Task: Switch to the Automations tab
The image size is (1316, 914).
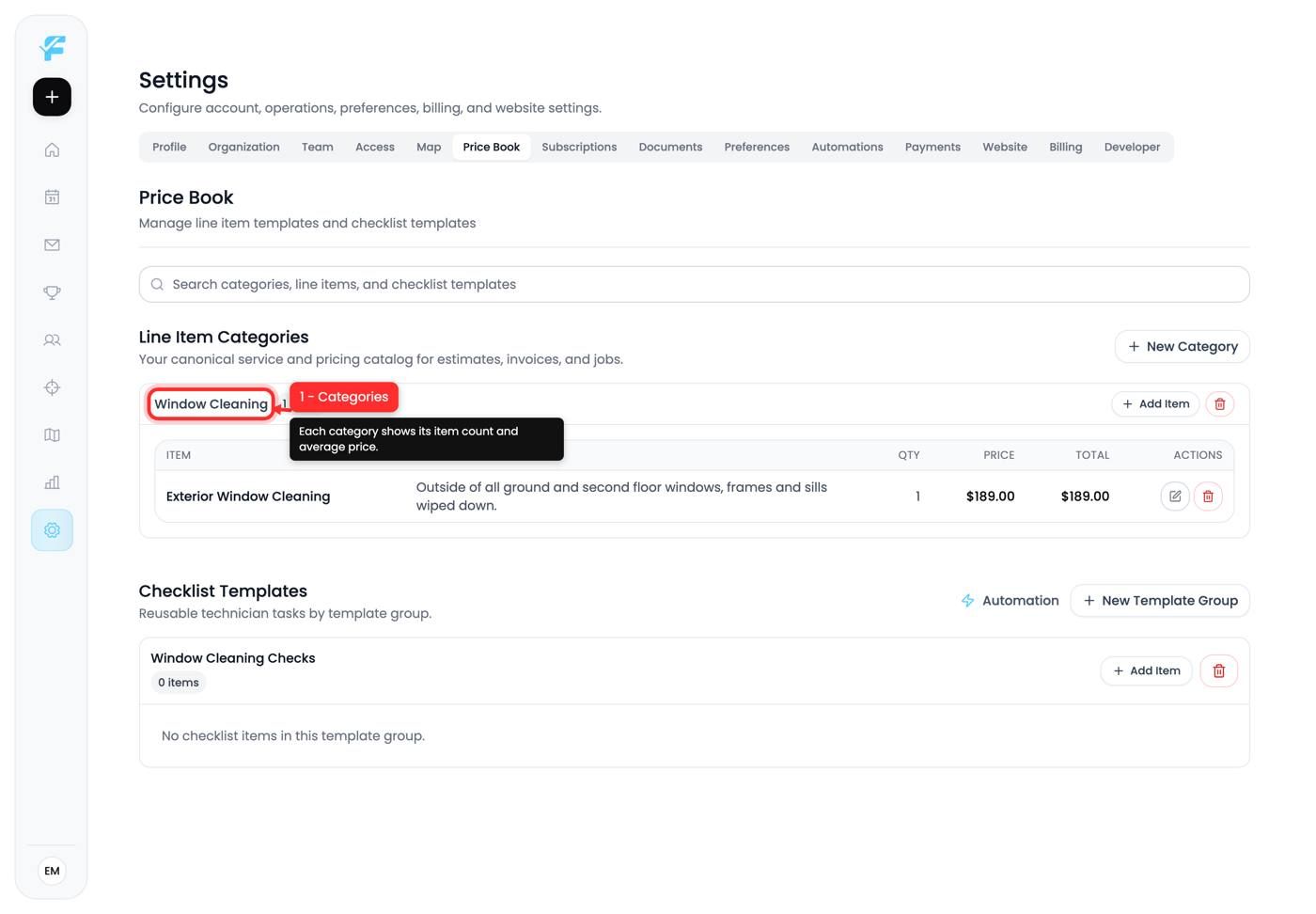Action: pyautogui.click(x=847, y=147)
